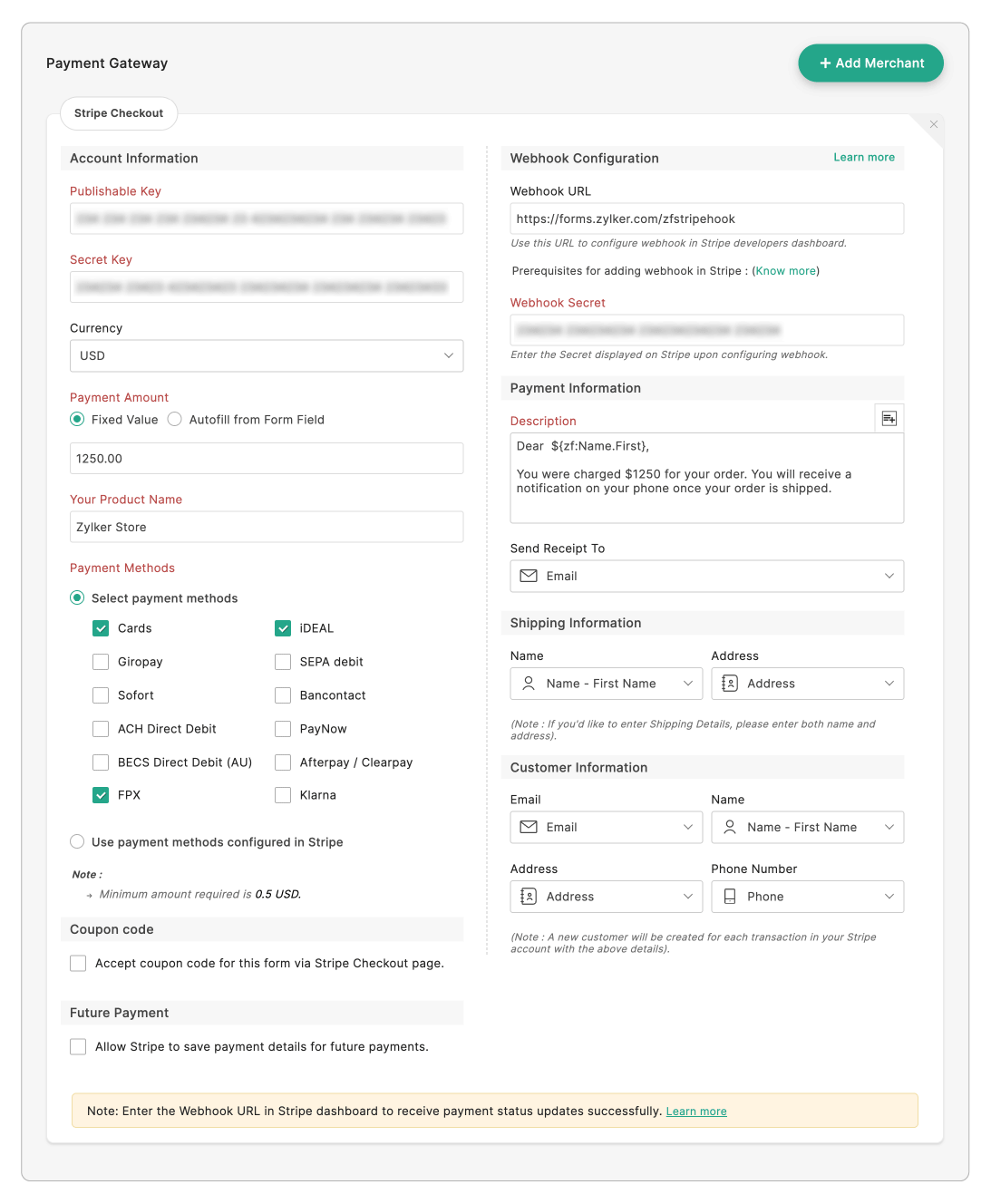Enable the Giropay payment method
This screenshot has height=1204, width=991.
(x=101, y=662)
